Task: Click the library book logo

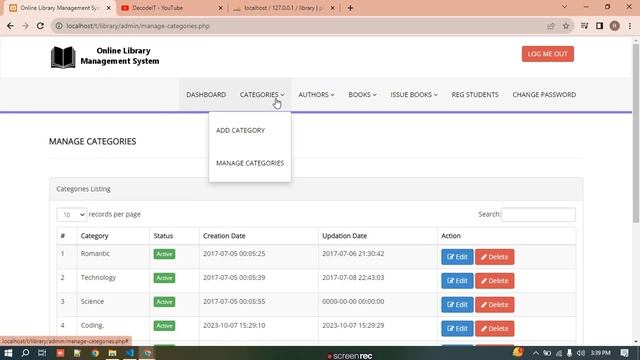Action: (x=63, y=57)
